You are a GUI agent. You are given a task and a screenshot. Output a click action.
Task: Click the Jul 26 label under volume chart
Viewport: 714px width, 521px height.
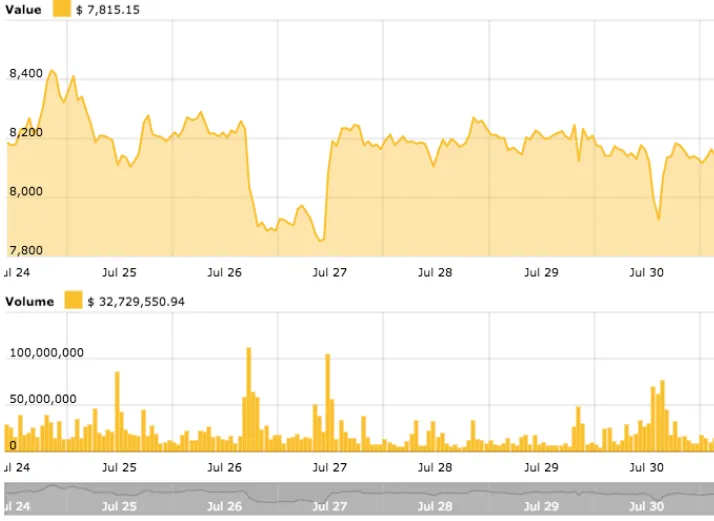[x=224, y=467]
